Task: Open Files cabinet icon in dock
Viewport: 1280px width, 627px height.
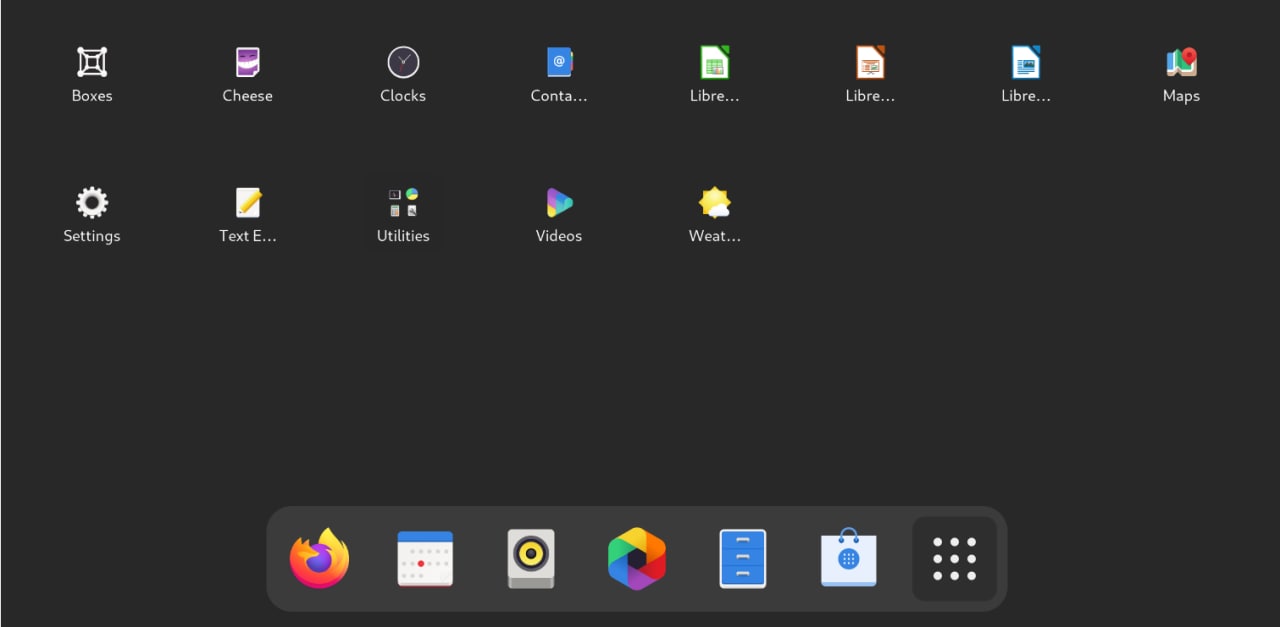Action: (x=743, y=558)
